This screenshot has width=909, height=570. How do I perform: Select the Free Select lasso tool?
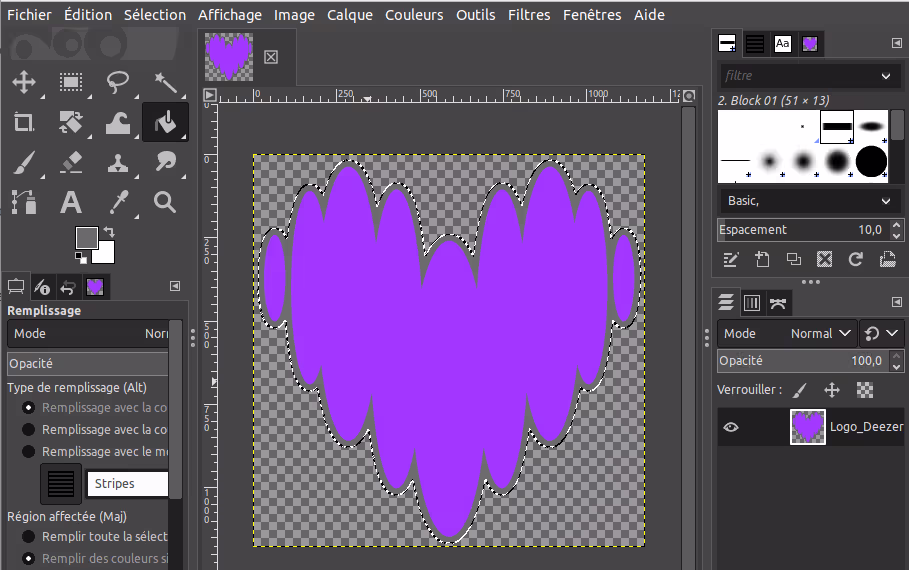pos(118,82)
